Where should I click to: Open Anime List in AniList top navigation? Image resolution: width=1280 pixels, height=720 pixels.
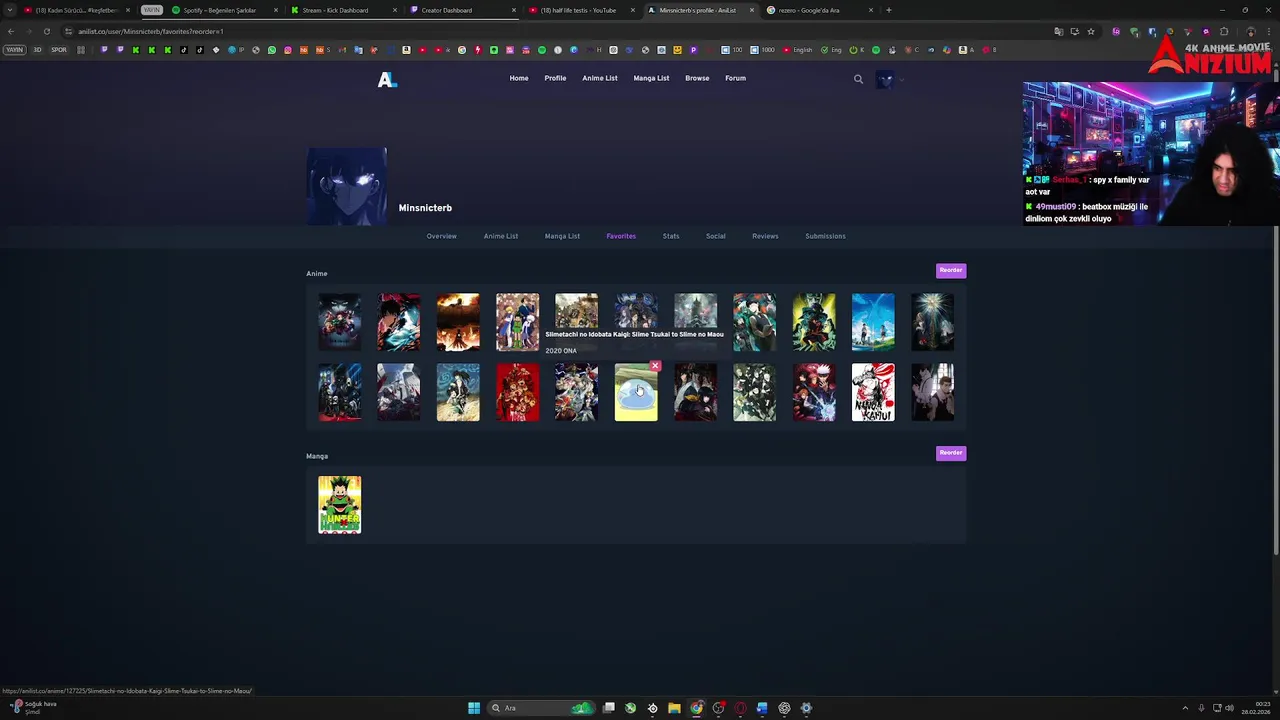click(600, 78)
